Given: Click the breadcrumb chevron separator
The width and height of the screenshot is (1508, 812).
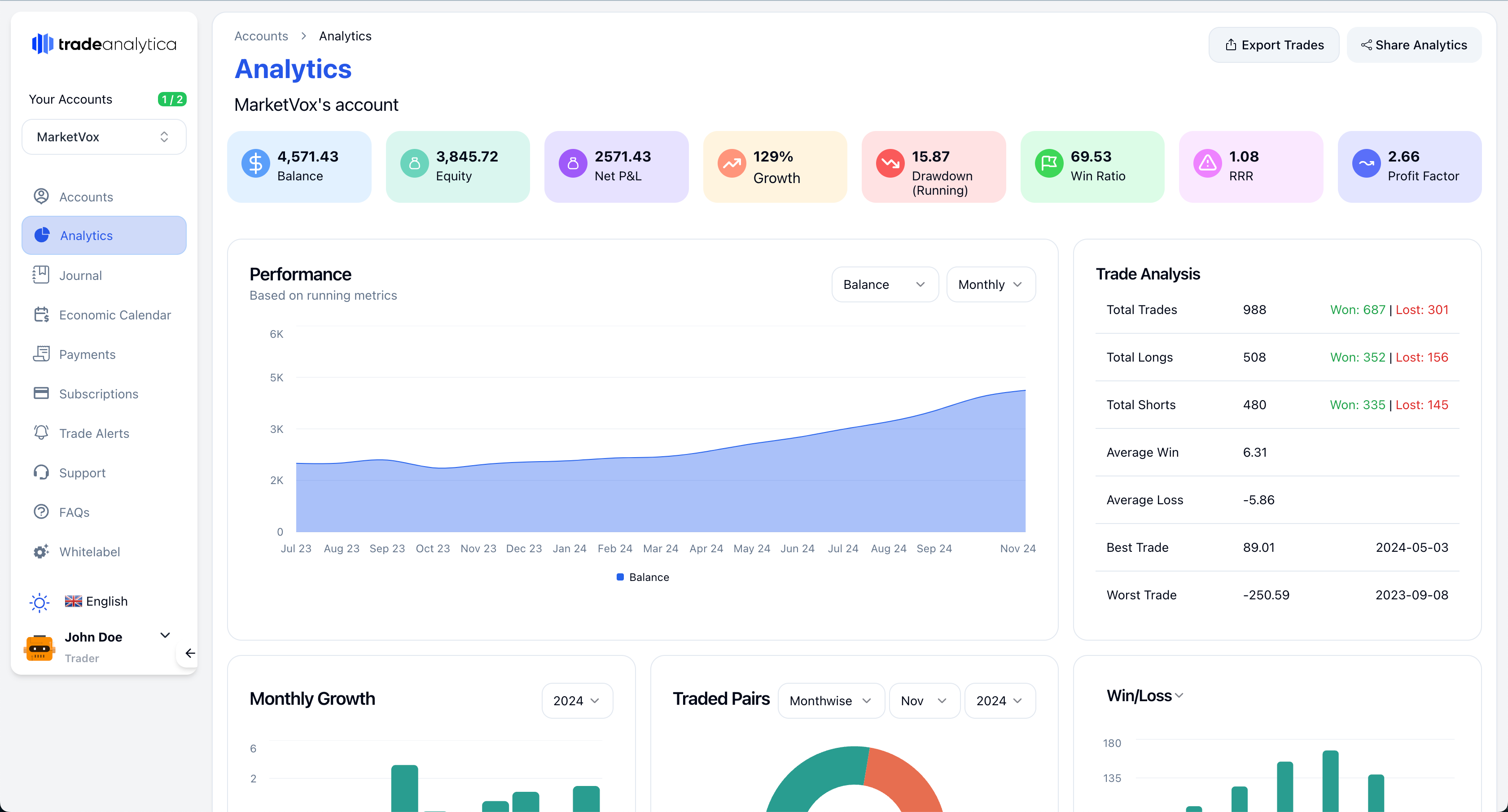Looking at the screenshot, I should pyautogui.click(x=303, y=36).
